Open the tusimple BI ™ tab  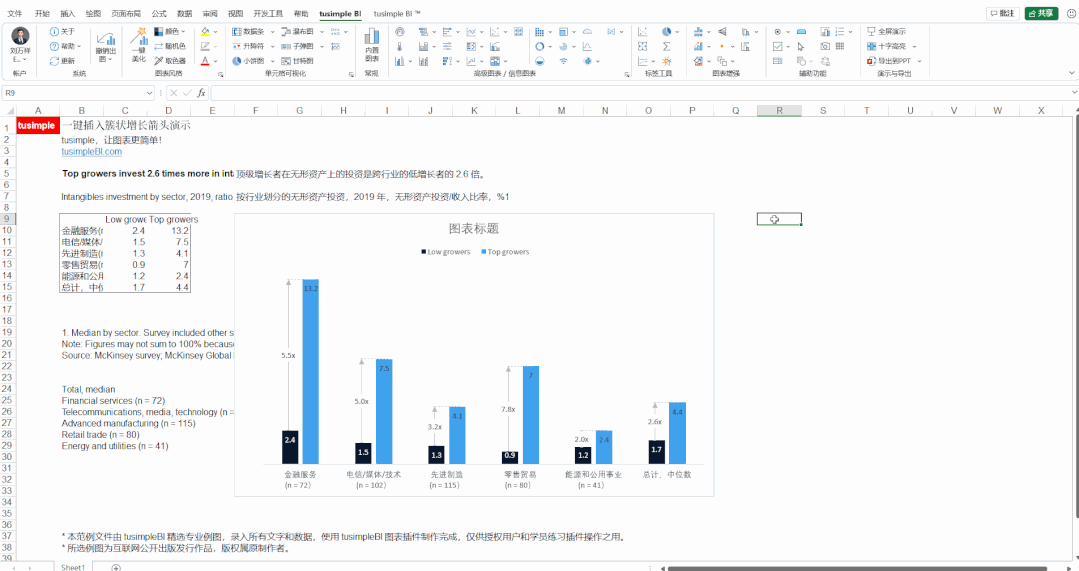[x=397, y=14]
